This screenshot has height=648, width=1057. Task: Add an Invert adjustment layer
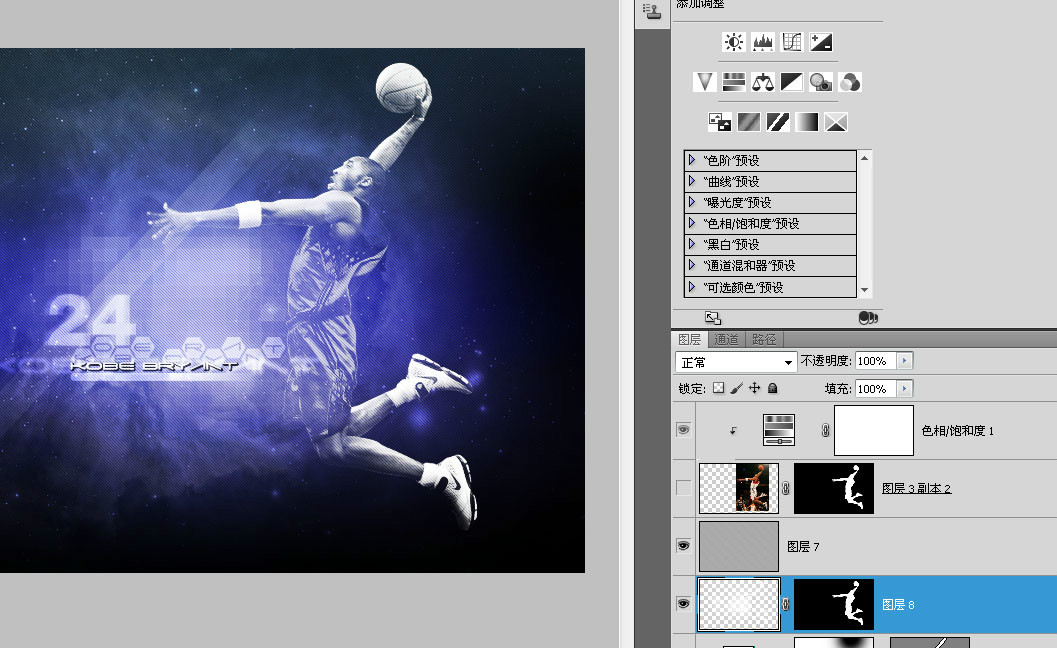720,122
